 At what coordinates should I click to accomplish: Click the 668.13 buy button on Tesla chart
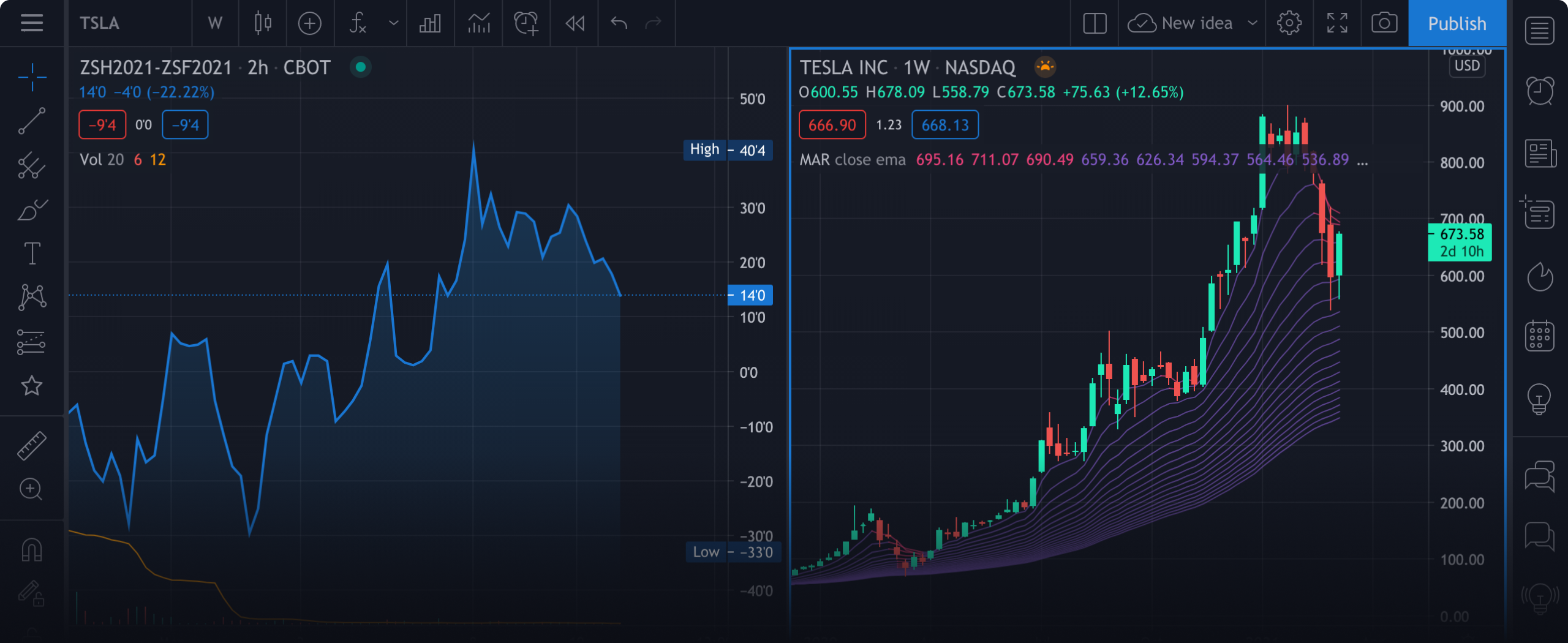point(945,125)
